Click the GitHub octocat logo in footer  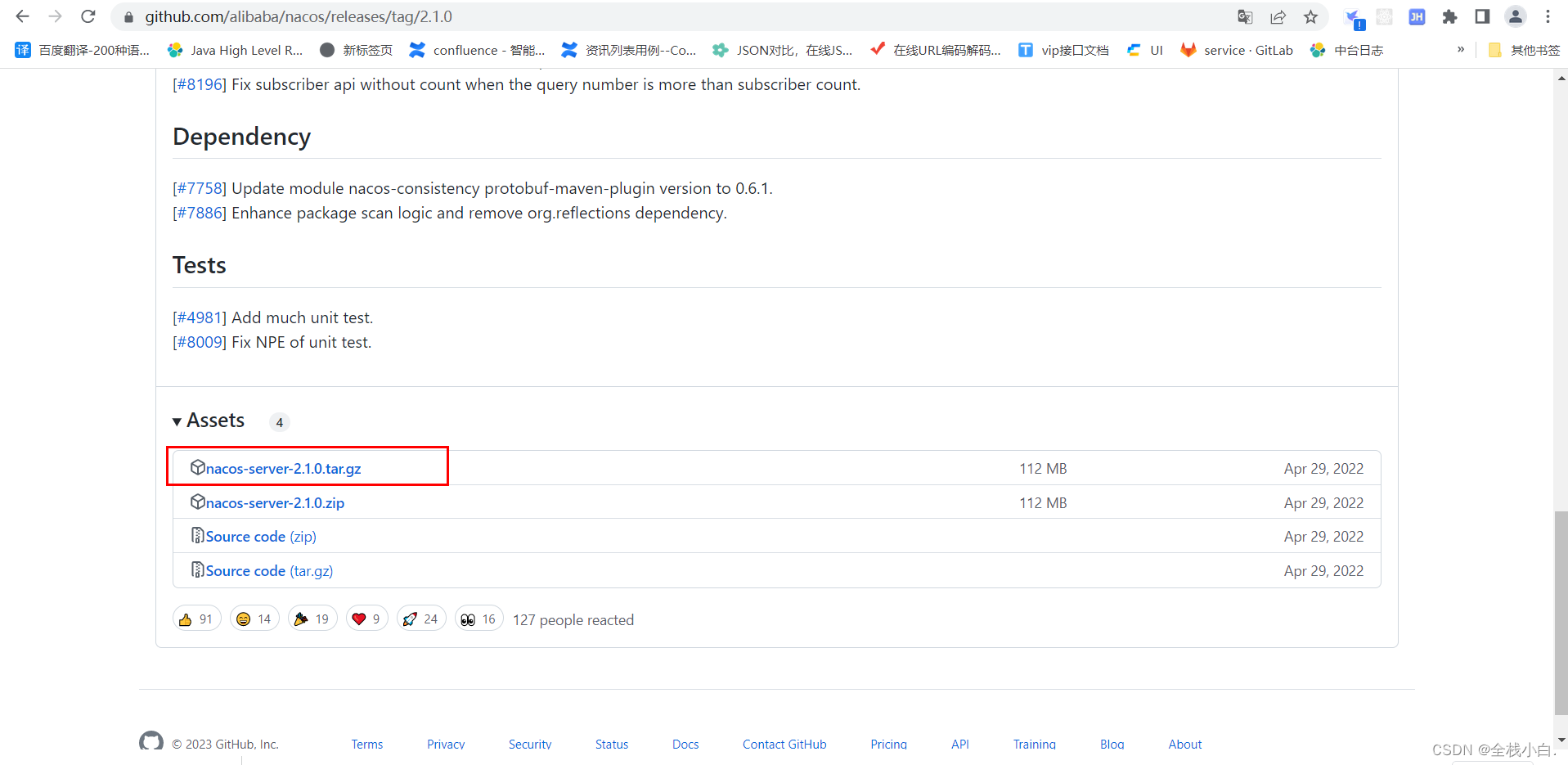[x=151, y=742]
